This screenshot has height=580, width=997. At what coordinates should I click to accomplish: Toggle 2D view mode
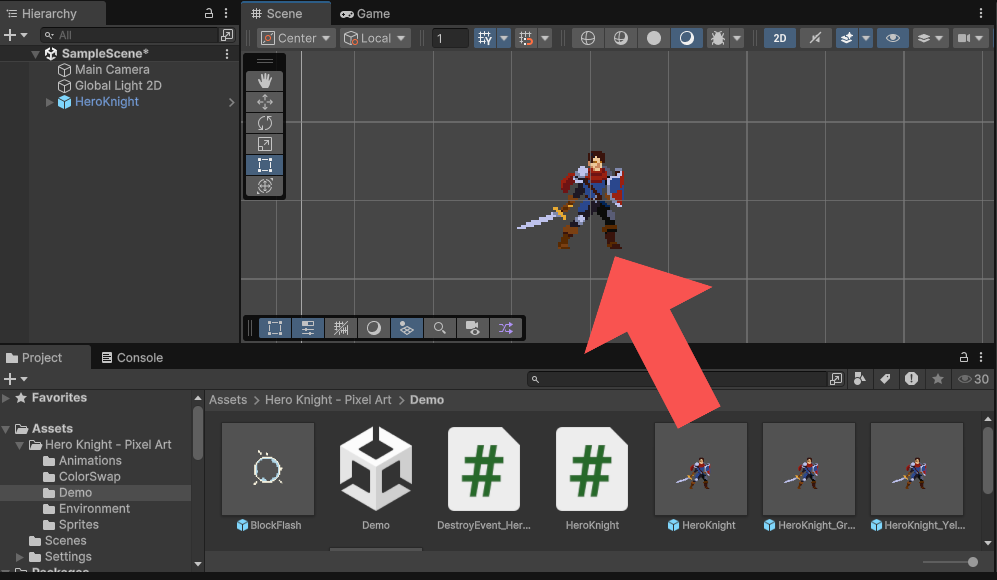click(780, 38)
